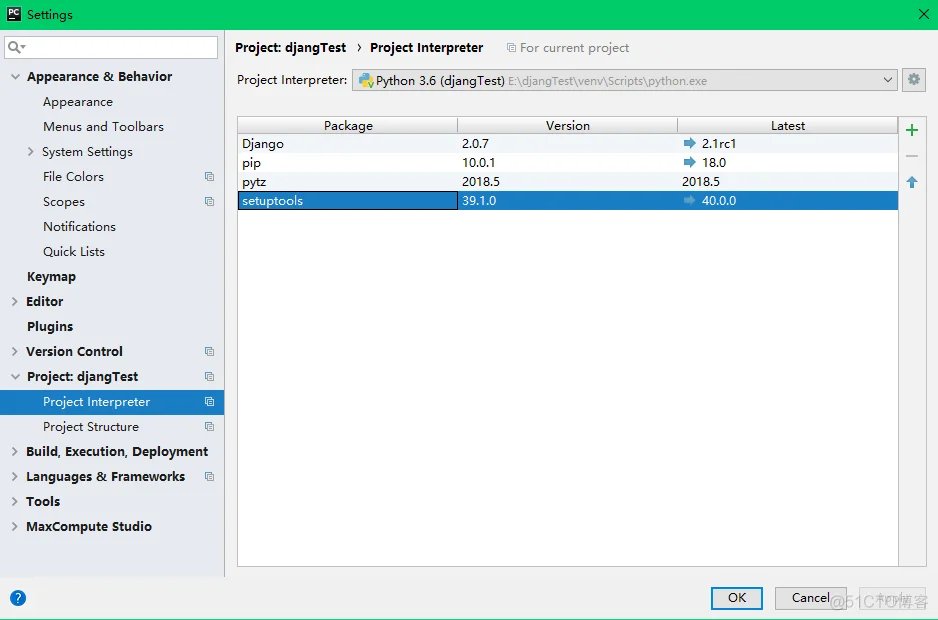This screenshot has height=620, width=938.
Task: Expand the Version Control section
Action: (14, 351)
